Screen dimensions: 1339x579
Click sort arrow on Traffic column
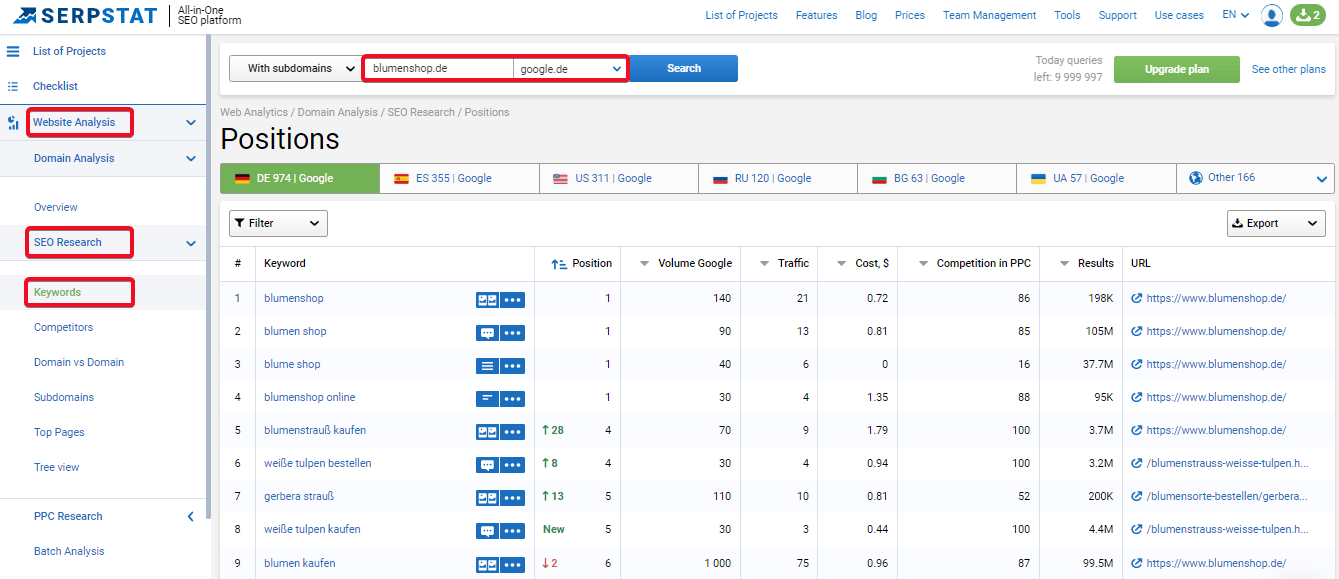(765, 264)
